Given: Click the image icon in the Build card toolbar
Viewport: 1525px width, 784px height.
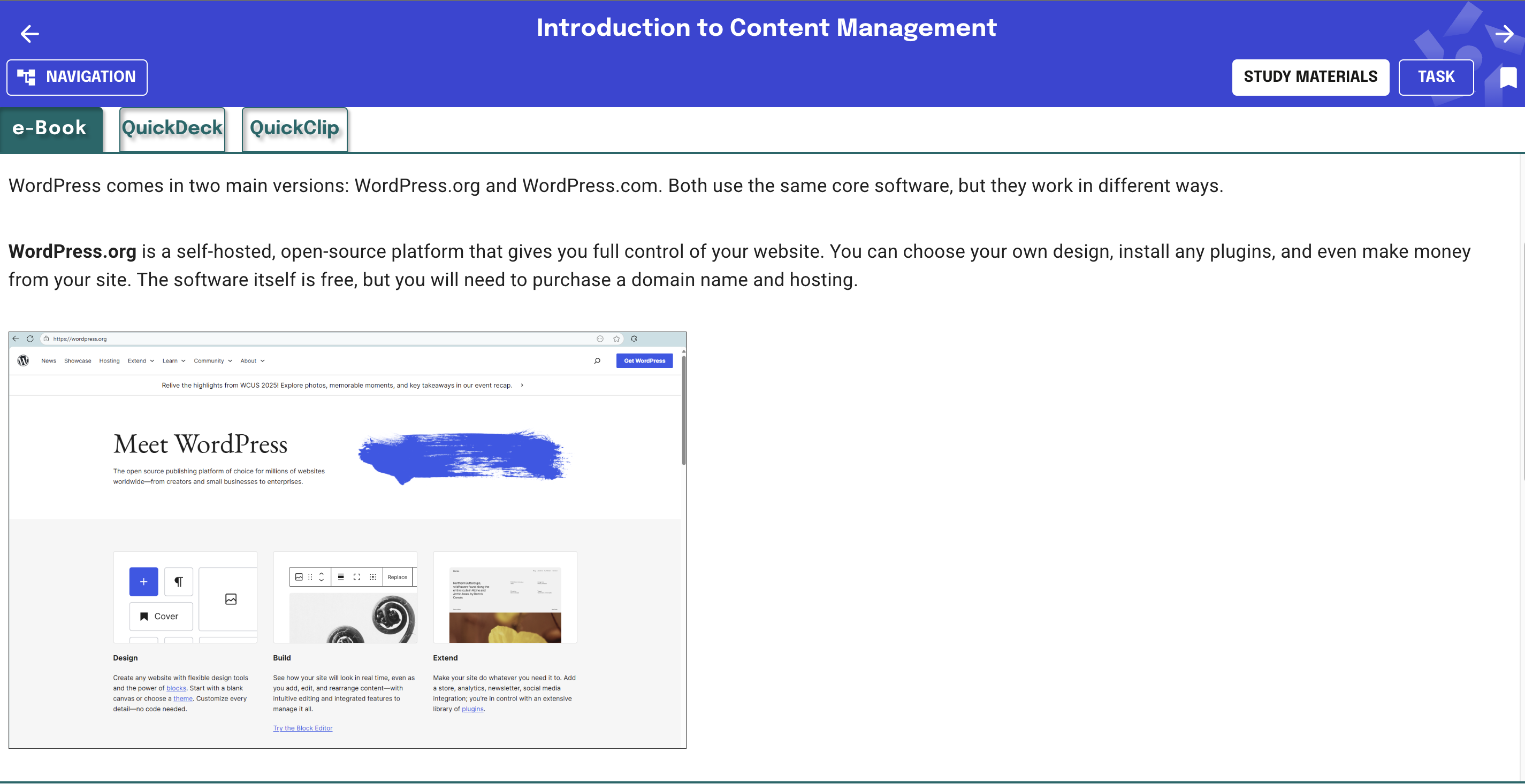Looking at the screenshot, I should pos(299,577).
